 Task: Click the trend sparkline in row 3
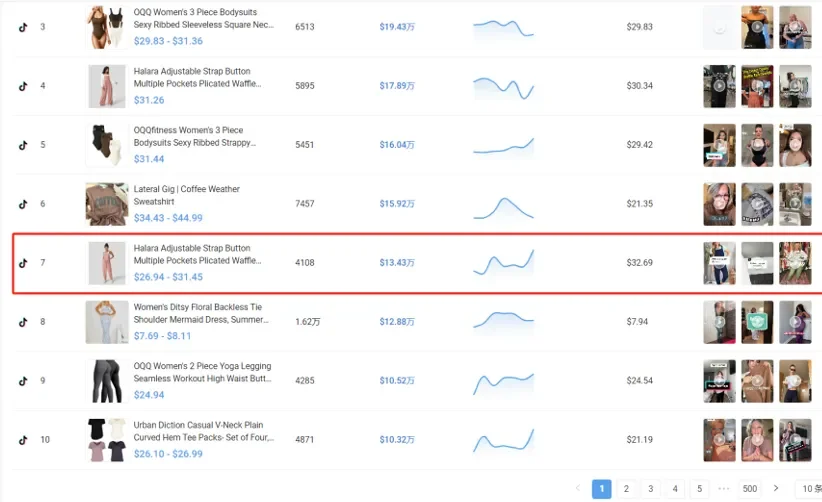[x=503, y=29]
